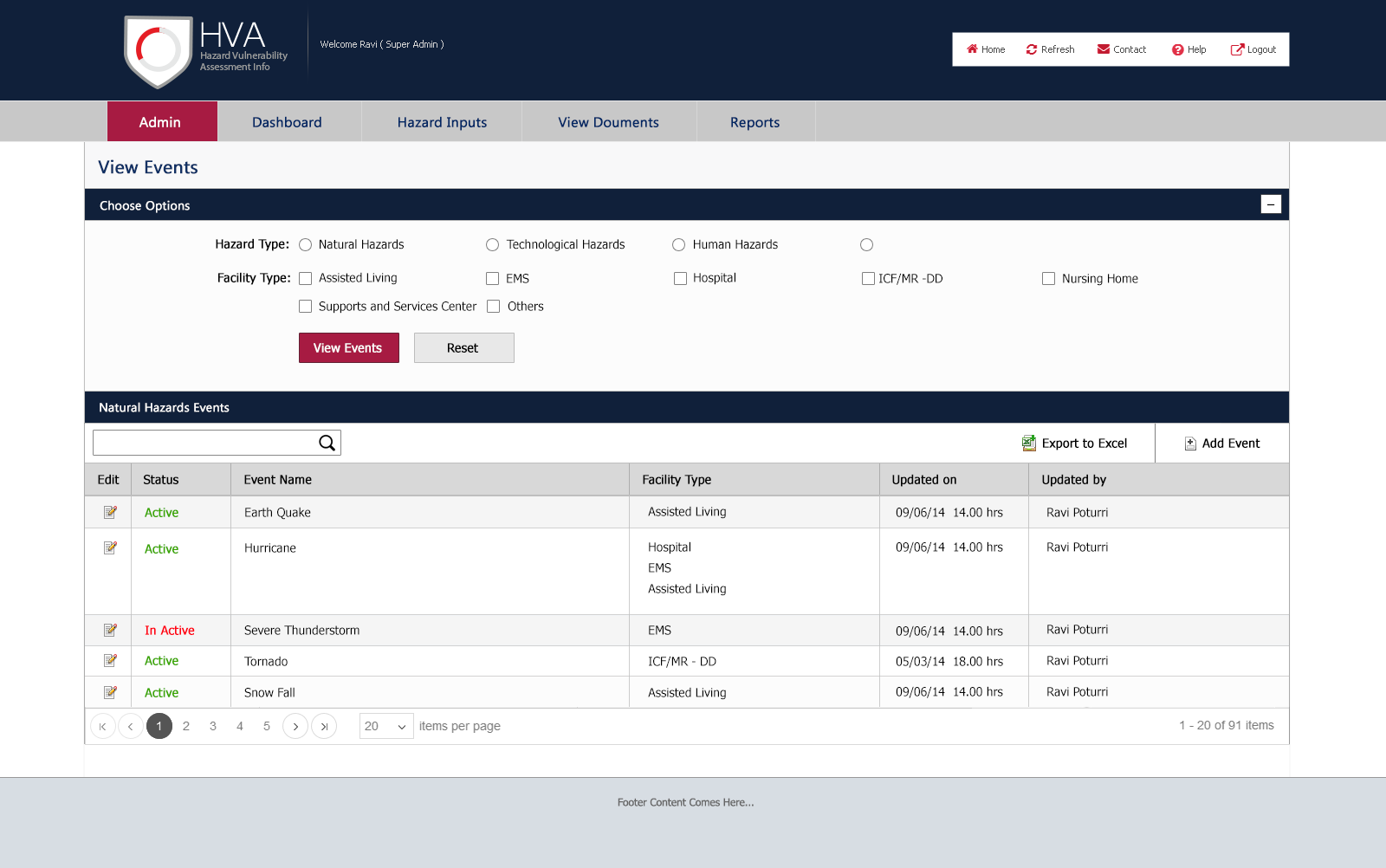This screenshot has height=868, width=1386.
Task: Collapse the Choose Options panel
Action: (x=1270, y=204)
